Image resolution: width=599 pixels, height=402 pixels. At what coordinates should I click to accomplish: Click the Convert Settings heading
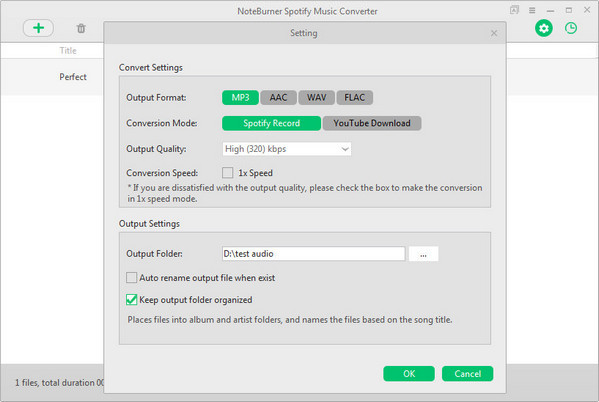[x=151, y=68]
